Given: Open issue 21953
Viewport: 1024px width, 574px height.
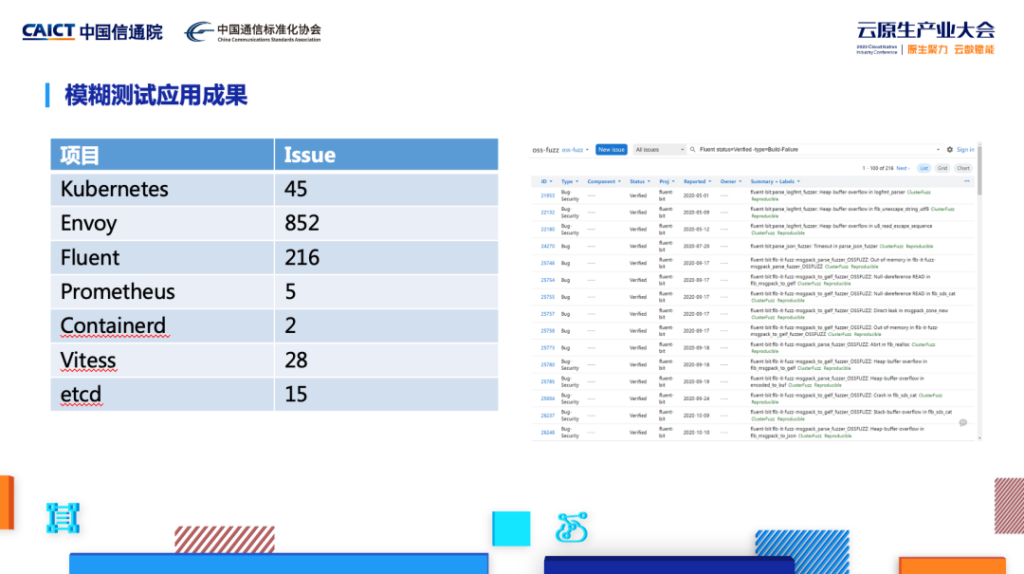Looking at the screenshot, I should (x=547, y=195).
